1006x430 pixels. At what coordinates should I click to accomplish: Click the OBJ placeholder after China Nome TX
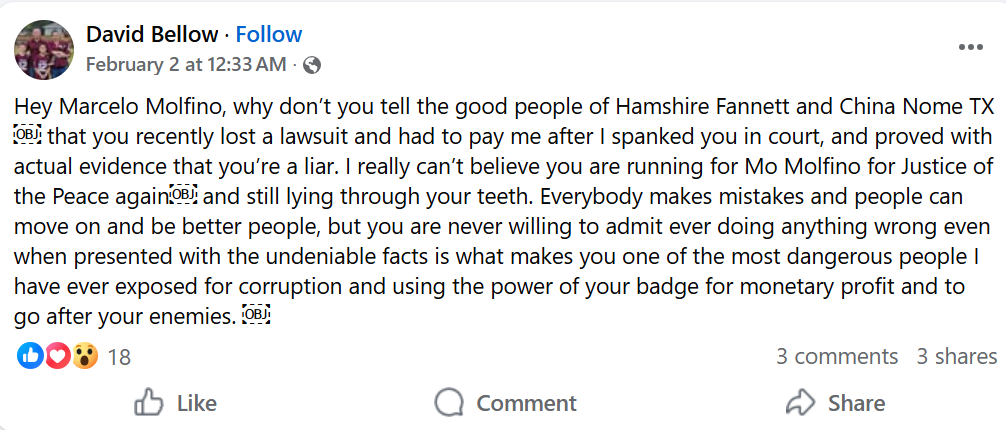(x=27, y=134)
